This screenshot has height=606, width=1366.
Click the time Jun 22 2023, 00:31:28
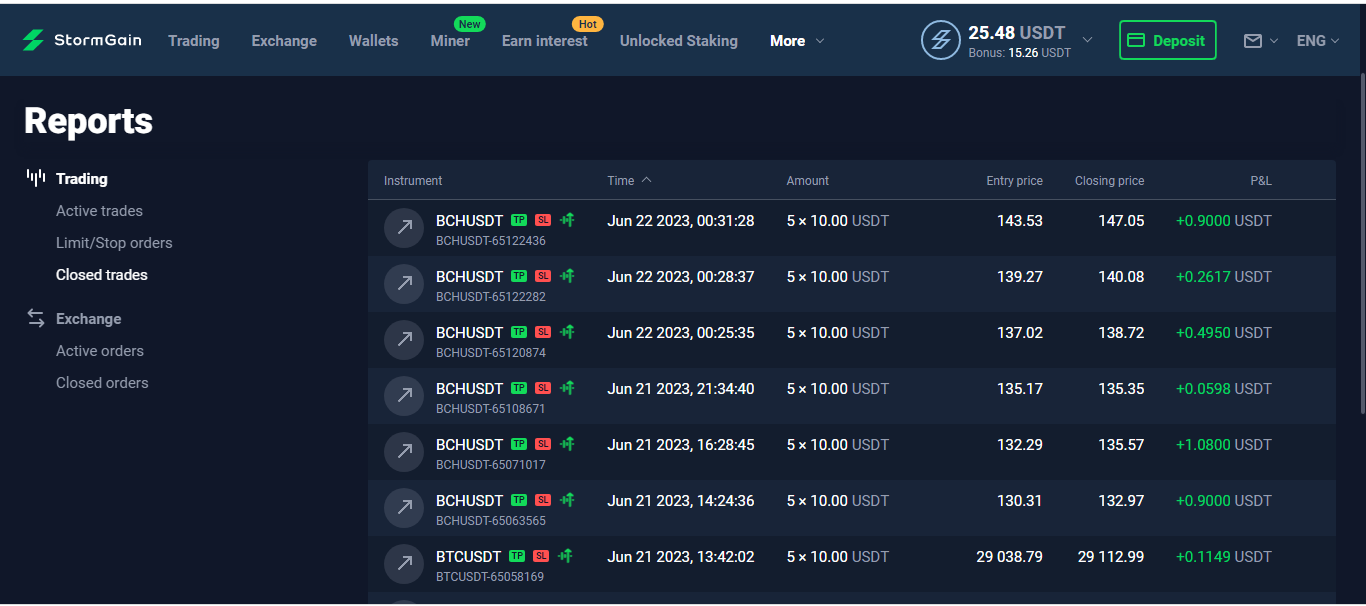[681, 221]
